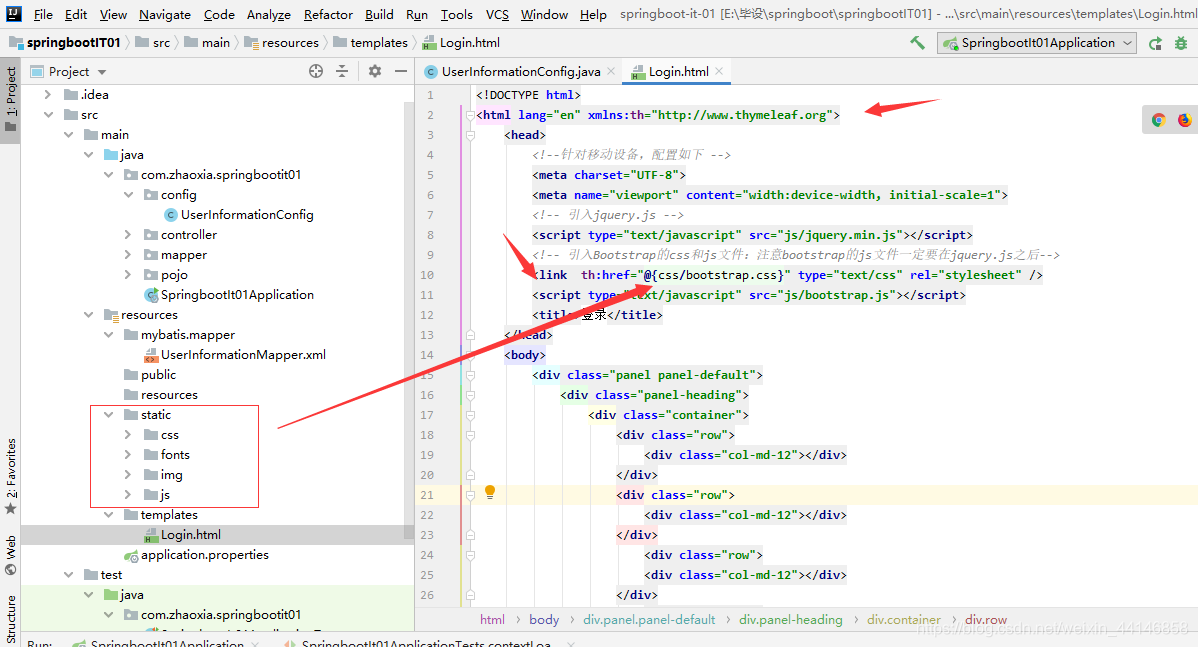This screenshot has height=647, width=1198.
Task: Expand the pojo package
Action: tap(128, 274)
